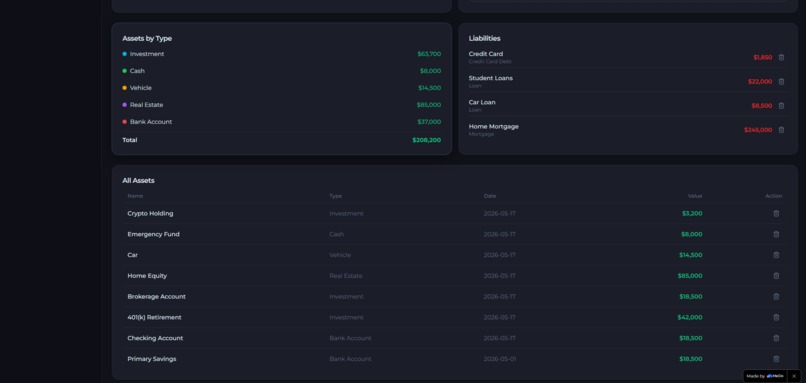Image resolution: width=806 pixels, height=383 pixels.
Task: Click the Liabilities heading
Action: [484, 39]
